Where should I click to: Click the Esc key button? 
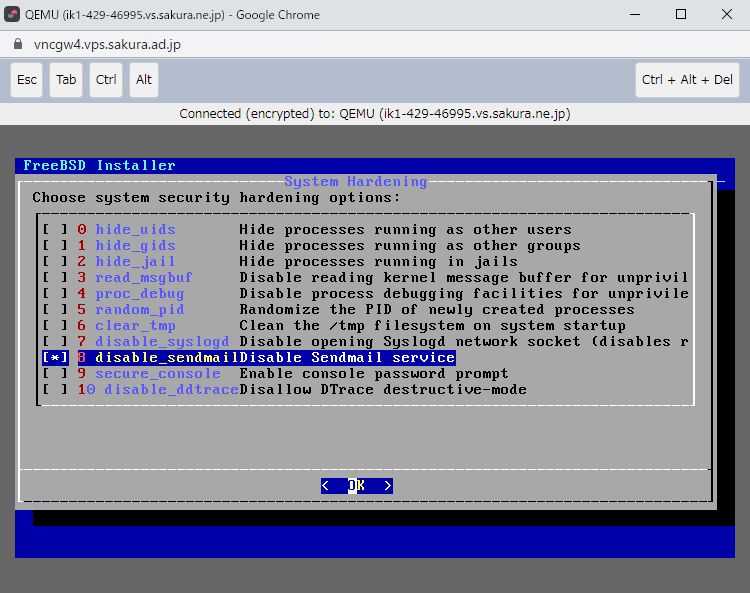27,80
